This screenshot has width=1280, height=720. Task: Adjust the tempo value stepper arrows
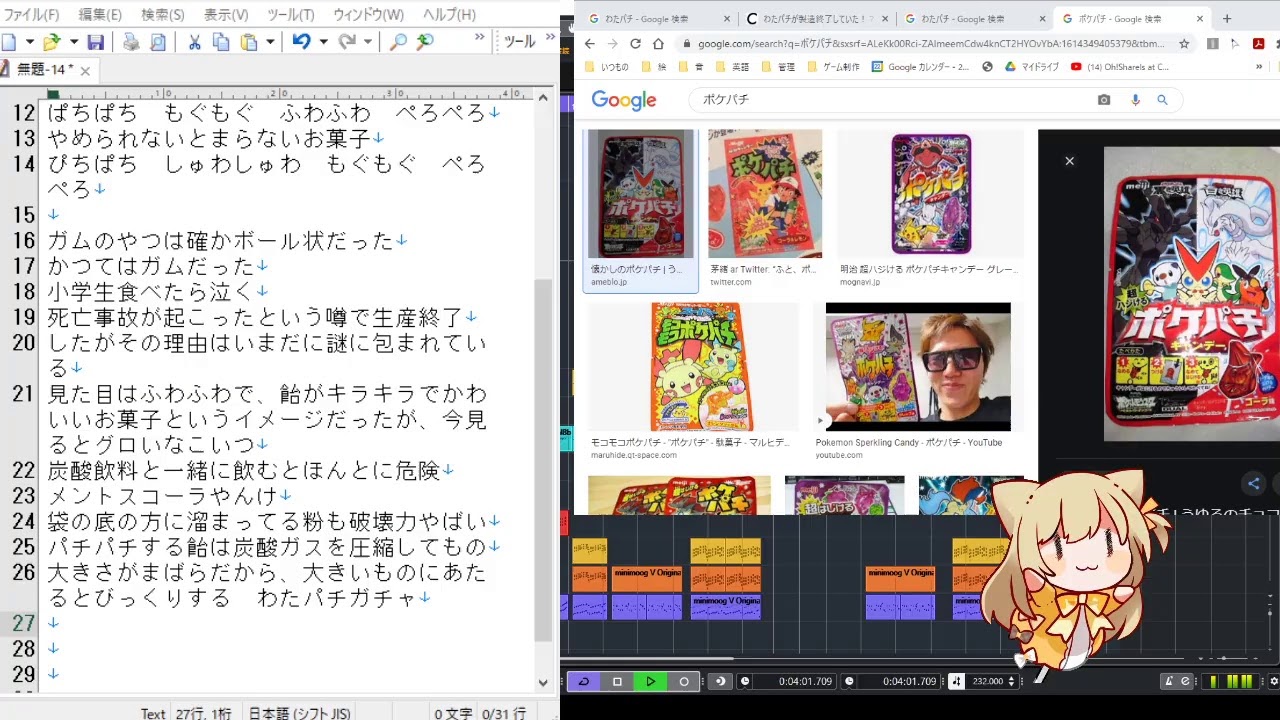[1011, 681]
